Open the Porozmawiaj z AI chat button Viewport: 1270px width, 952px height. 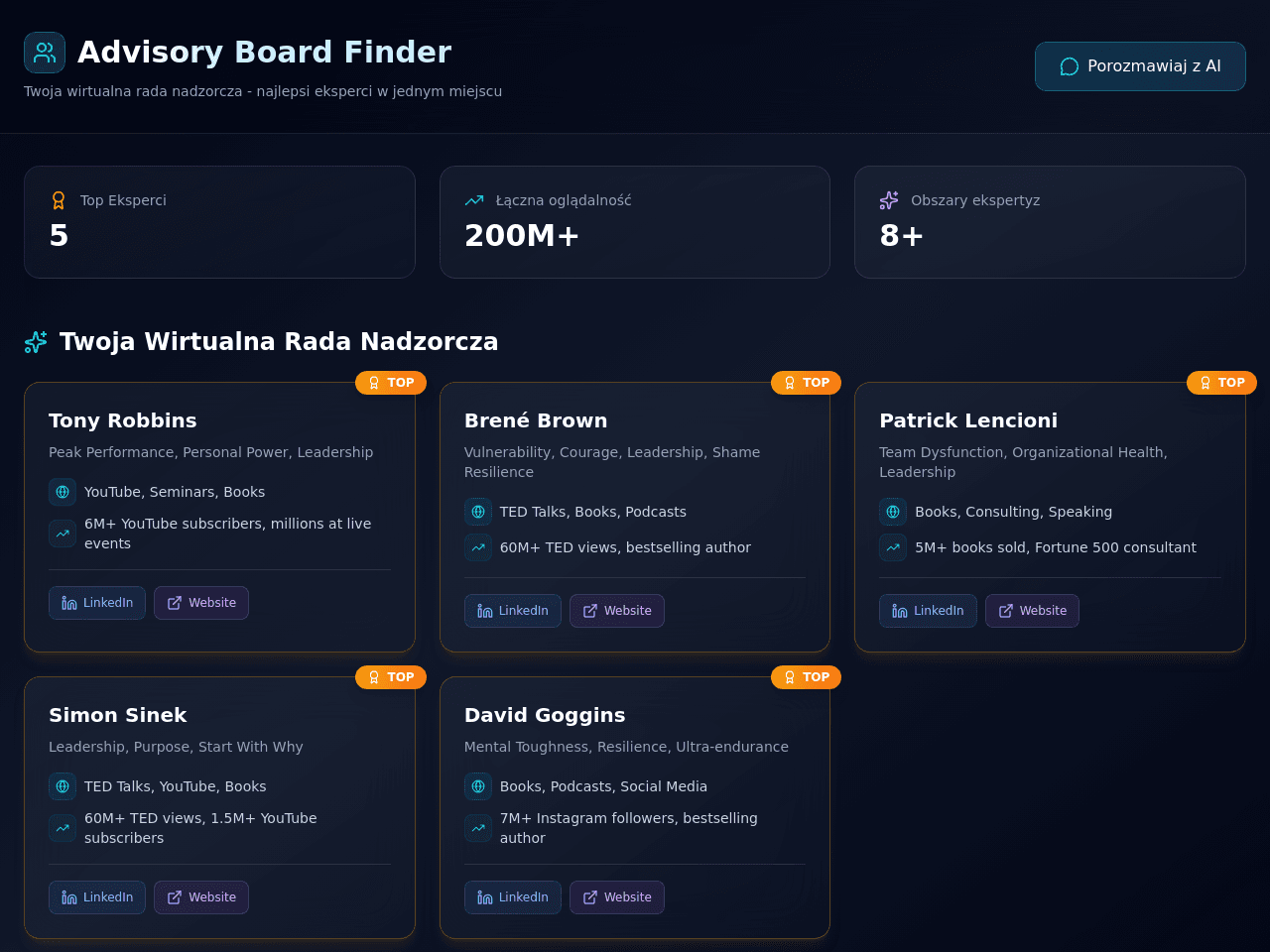coord(1140,66)
